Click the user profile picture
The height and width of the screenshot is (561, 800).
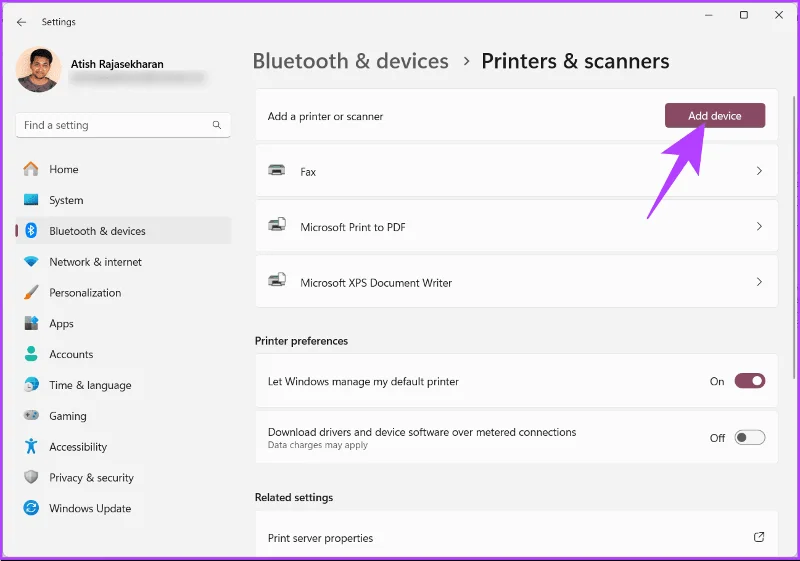click(38, 70)
